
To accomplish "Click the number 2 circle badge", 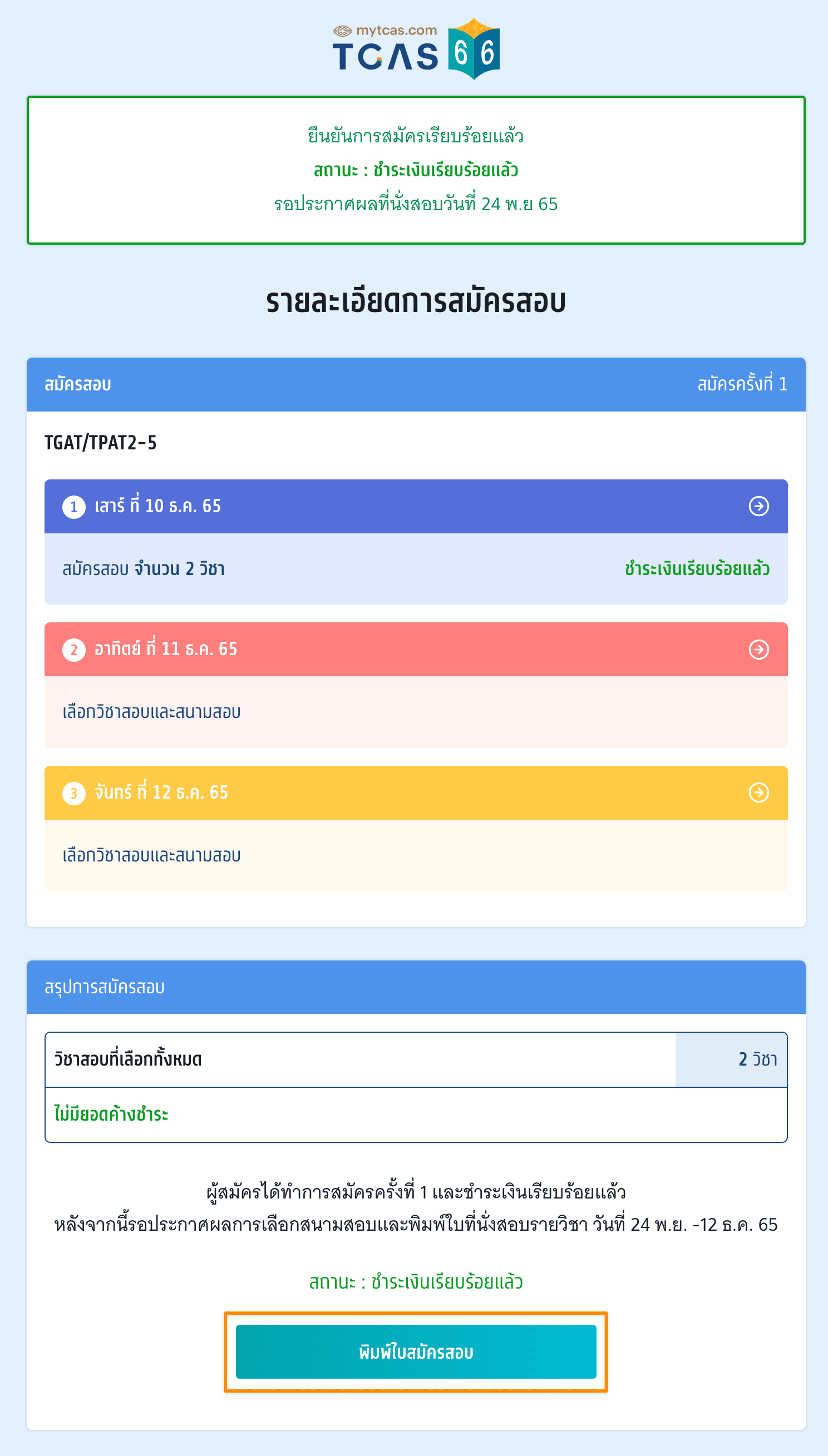I will coord(74,650).
